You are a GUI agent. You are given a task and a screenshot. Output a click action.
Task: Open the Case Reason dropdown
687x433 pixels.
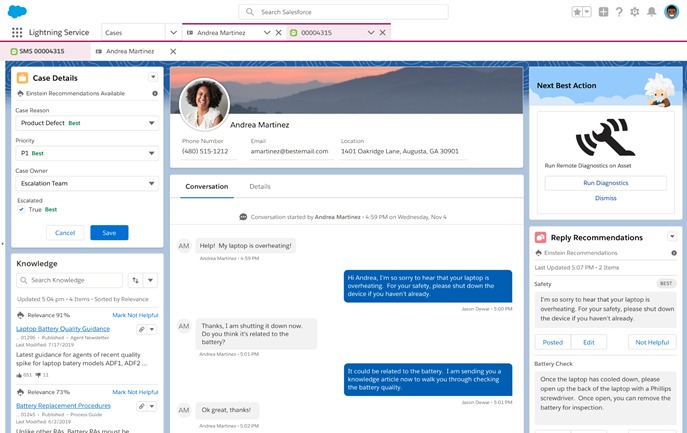tap(87, 123)
